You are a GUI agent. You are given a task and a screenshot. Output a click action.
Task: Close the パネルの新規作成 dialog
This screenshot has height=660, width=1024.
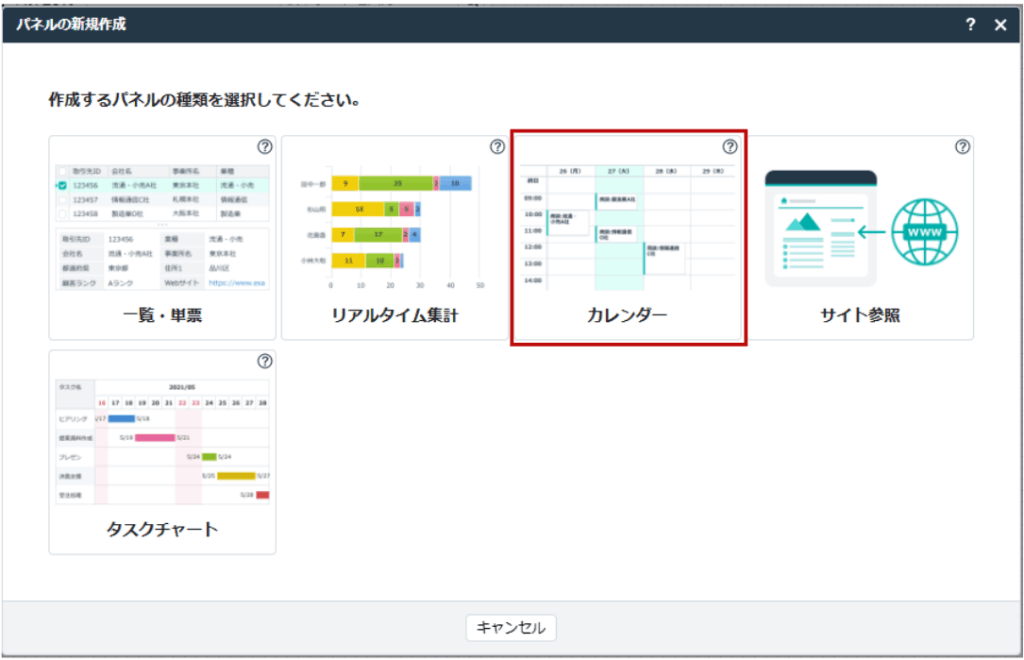[1001, 25]
